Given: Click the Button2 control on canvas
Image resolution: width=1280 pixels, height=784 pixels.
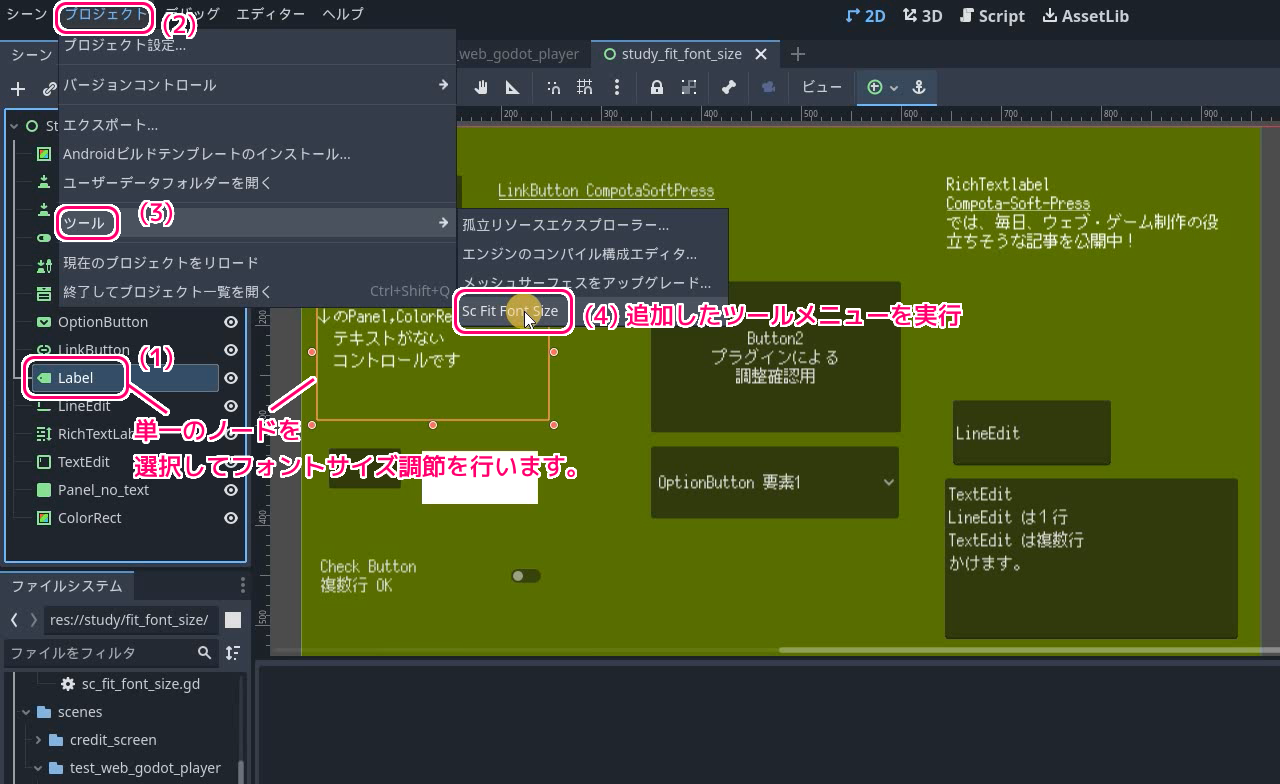Looking at the screenshot, I should tap(775, 357).
